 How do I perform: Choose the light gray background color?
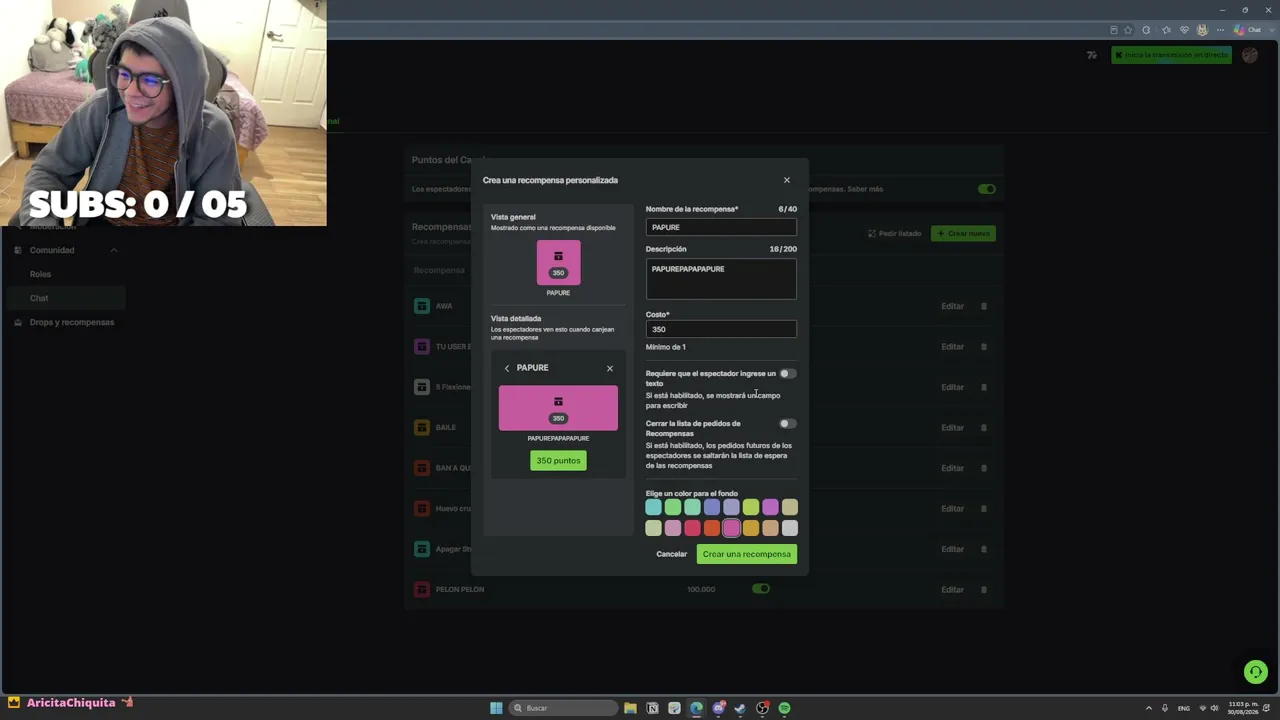[790, 528]
